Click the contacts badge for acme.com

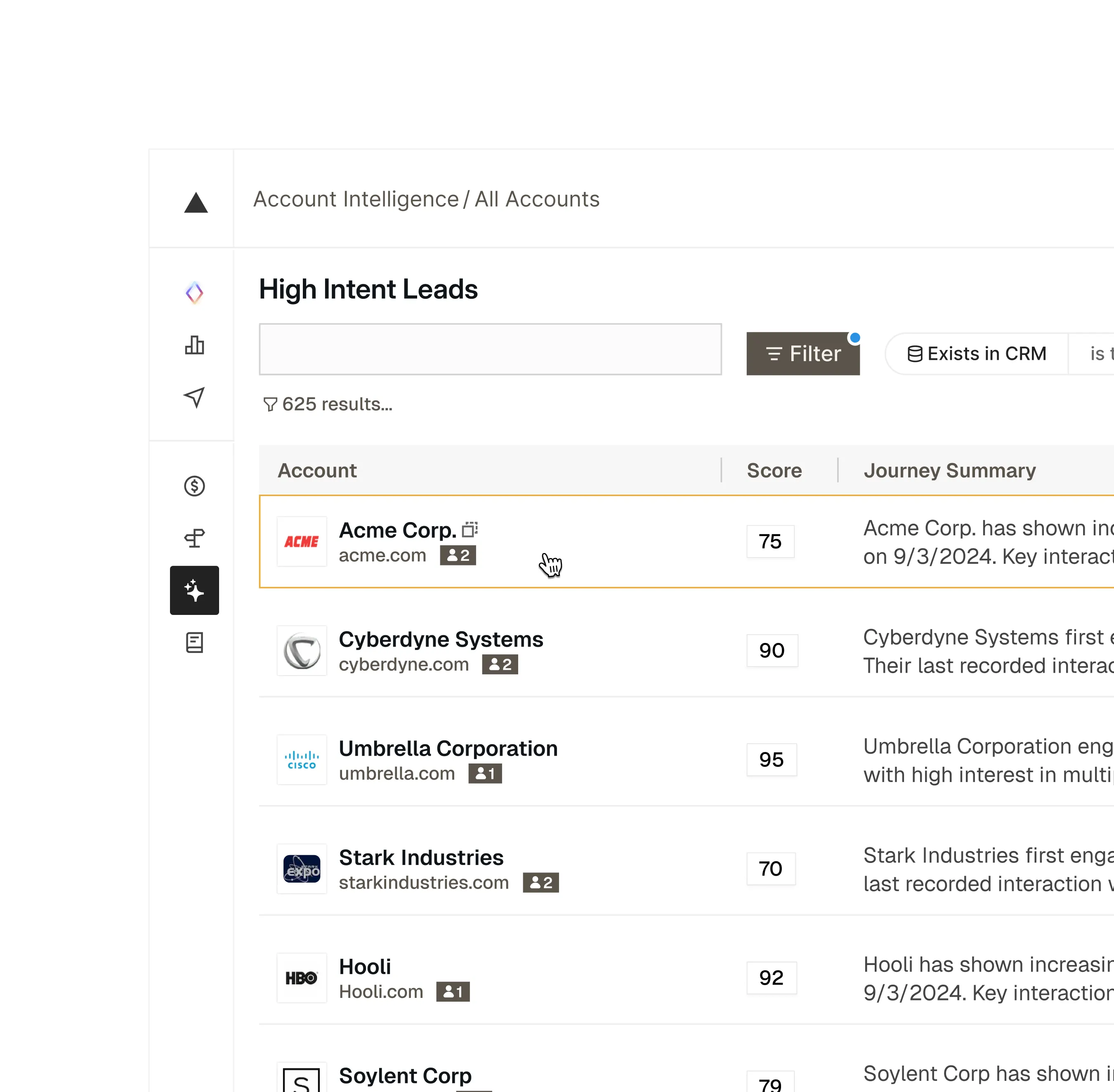(x=458, y=555)
